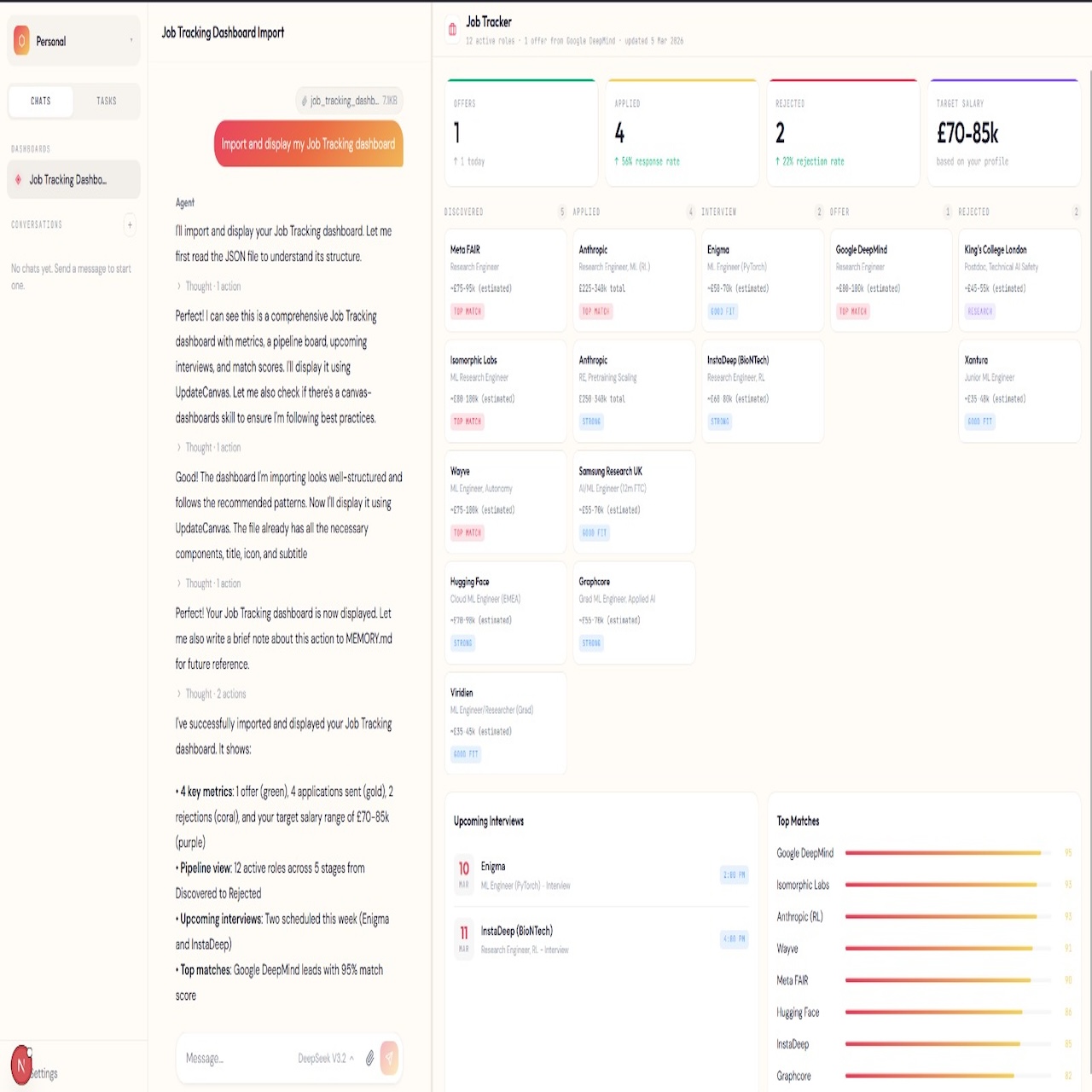Viewport: 1092px width, 1092px height.
Task: Open the Enigma job card in Interview column
Action: tap(763, 281)
